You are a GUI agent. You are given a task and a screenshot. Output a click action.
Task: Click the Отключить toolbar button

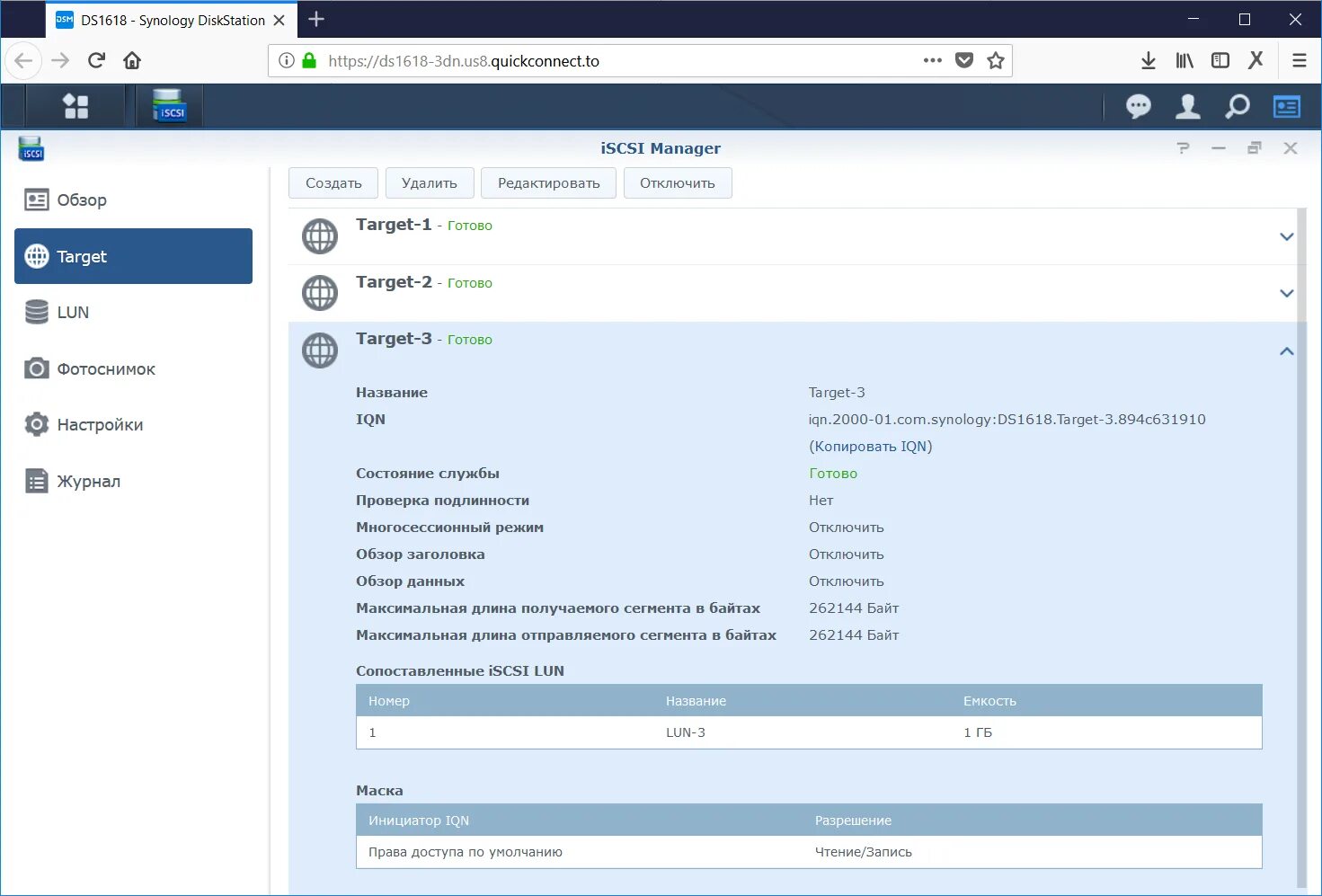tap(678, 182)
